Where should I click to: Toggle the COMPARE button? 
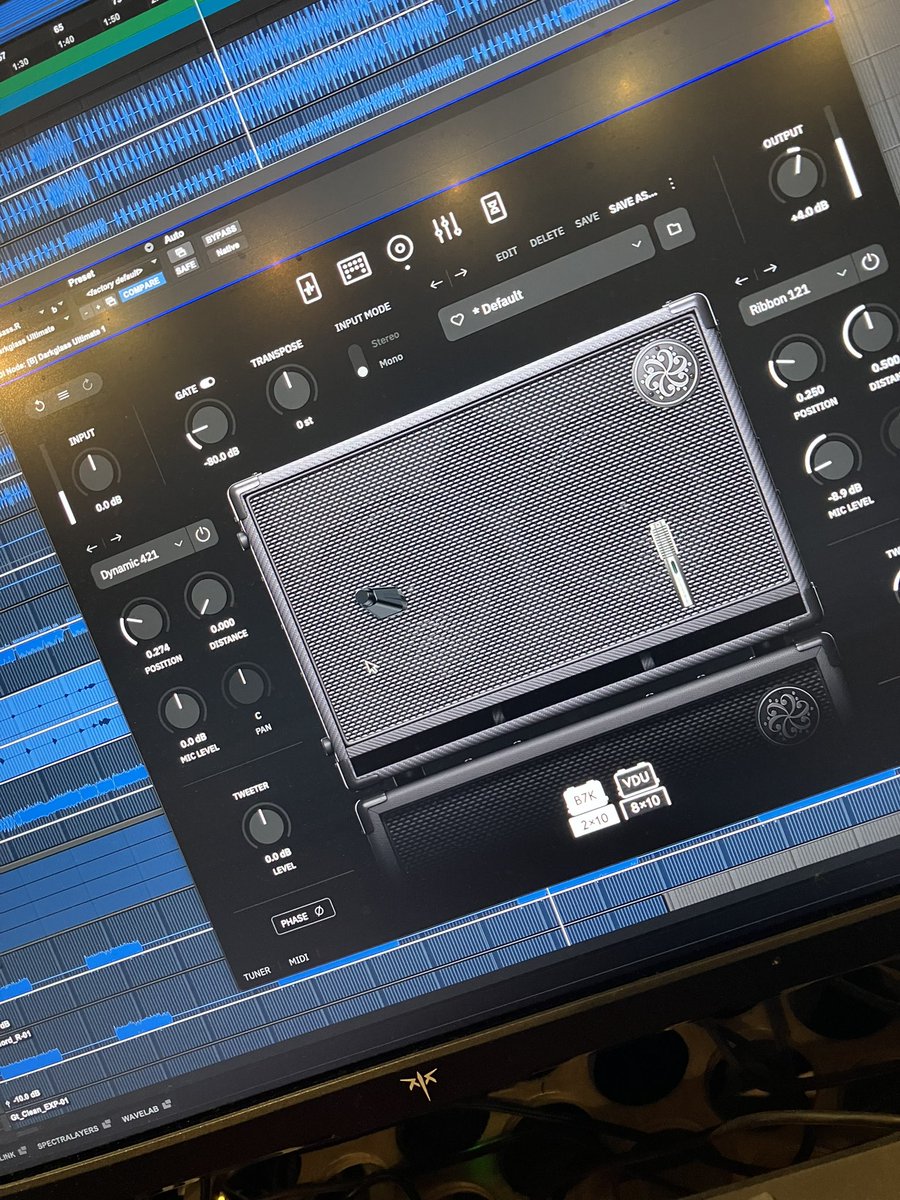(x=142, y=287)
